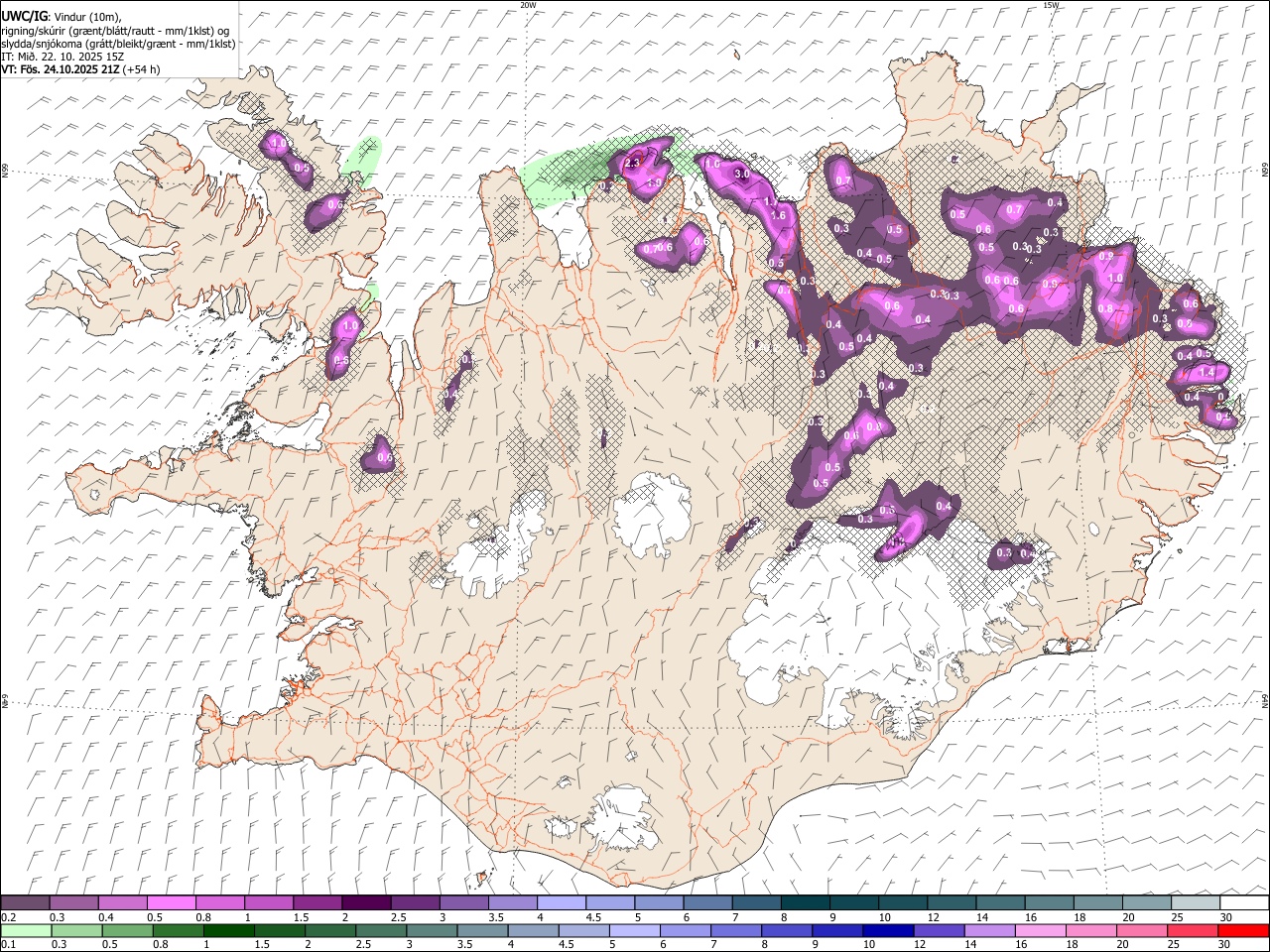Pick the bright pink 0.5 swatch in top legend row
This screenshot has height=952, width=1270.
tap(171, 903)
